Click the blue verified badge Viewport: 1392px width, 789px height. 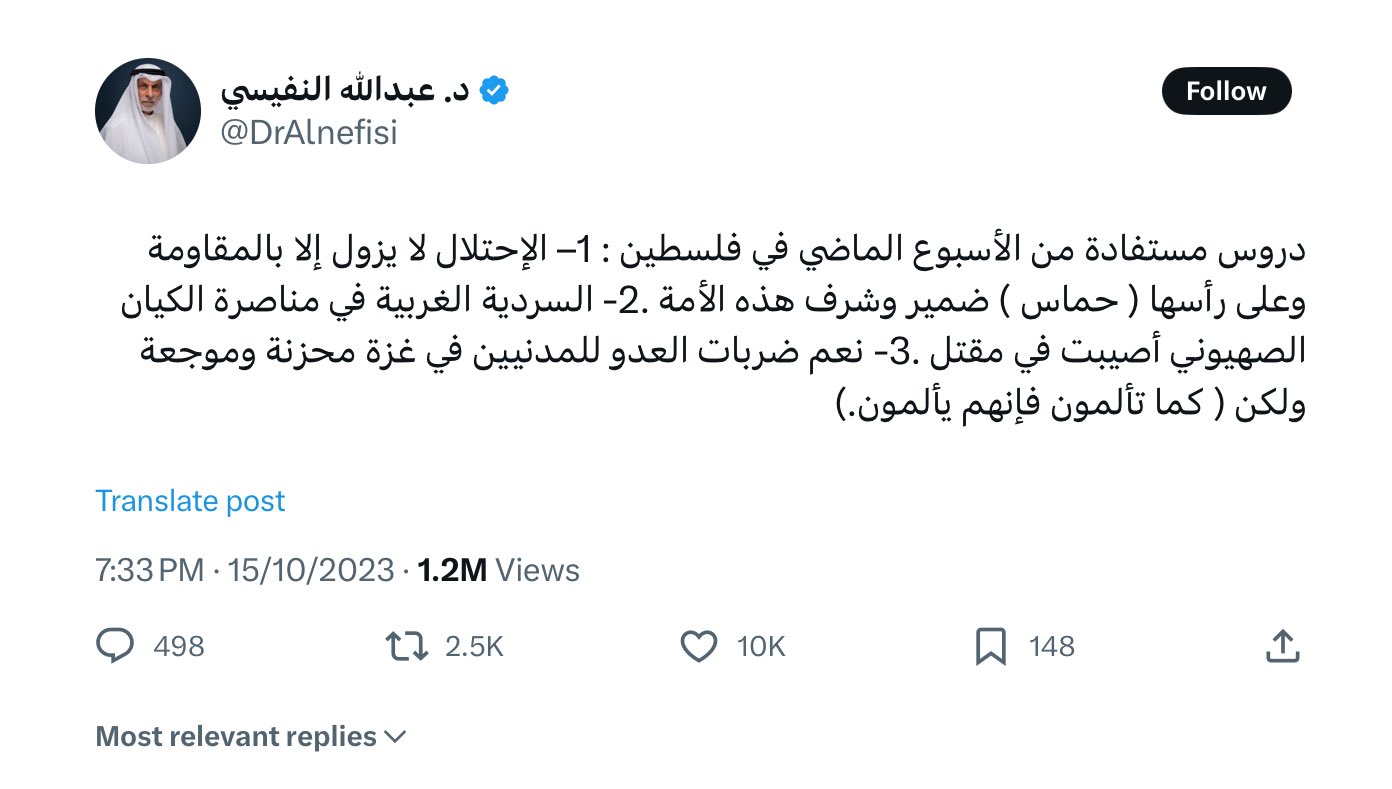494,91
